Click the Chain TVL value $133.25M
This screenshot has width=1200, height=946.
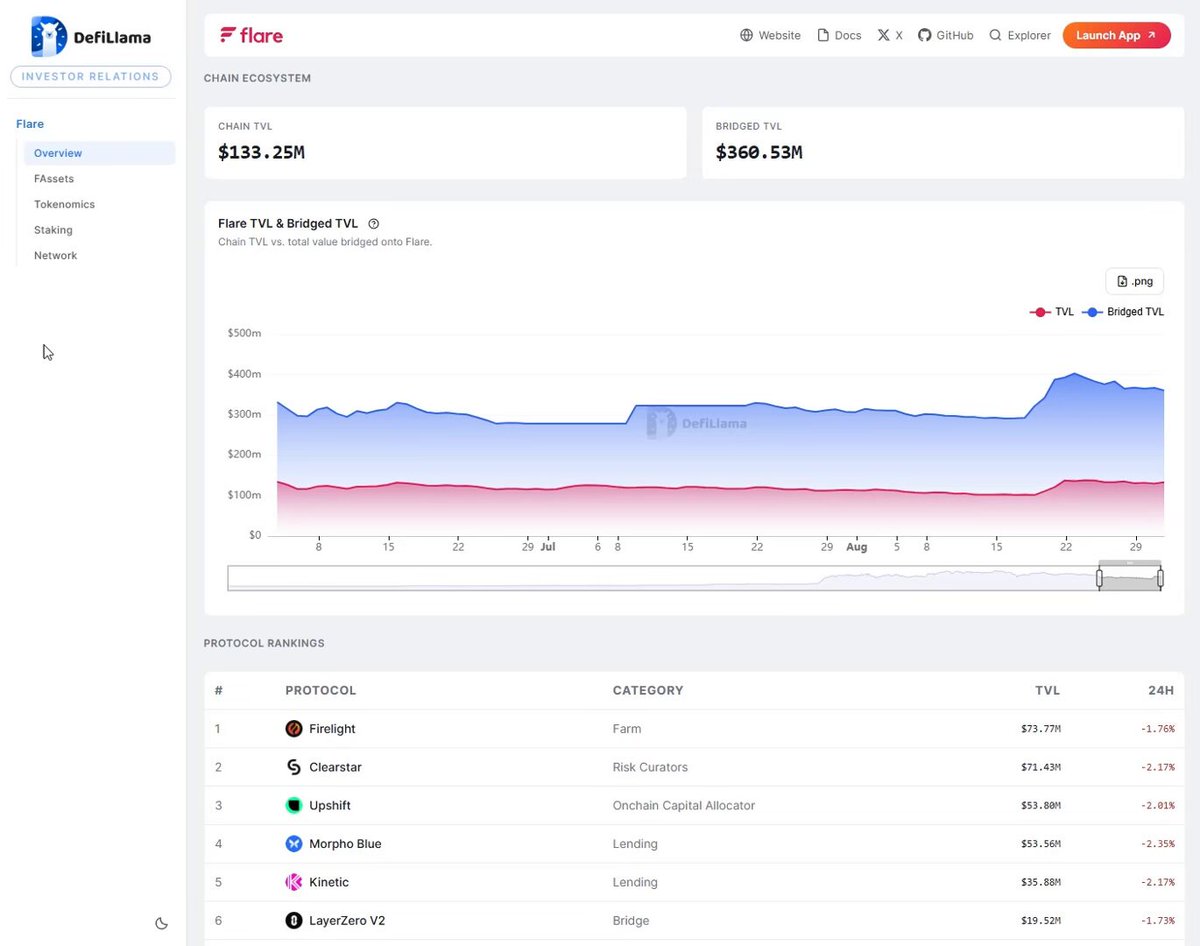[x=261, y=152]
